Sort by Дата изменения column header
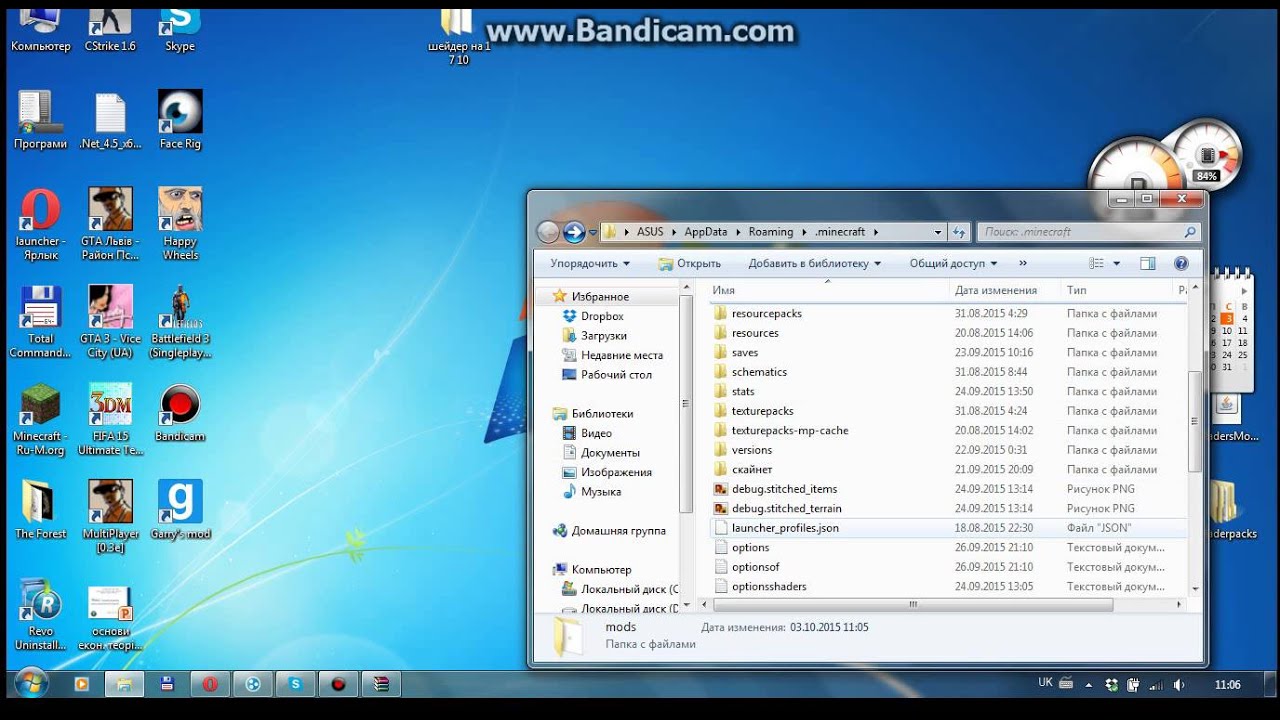Screen dimensions: 1280x720 coord(1005,290)
